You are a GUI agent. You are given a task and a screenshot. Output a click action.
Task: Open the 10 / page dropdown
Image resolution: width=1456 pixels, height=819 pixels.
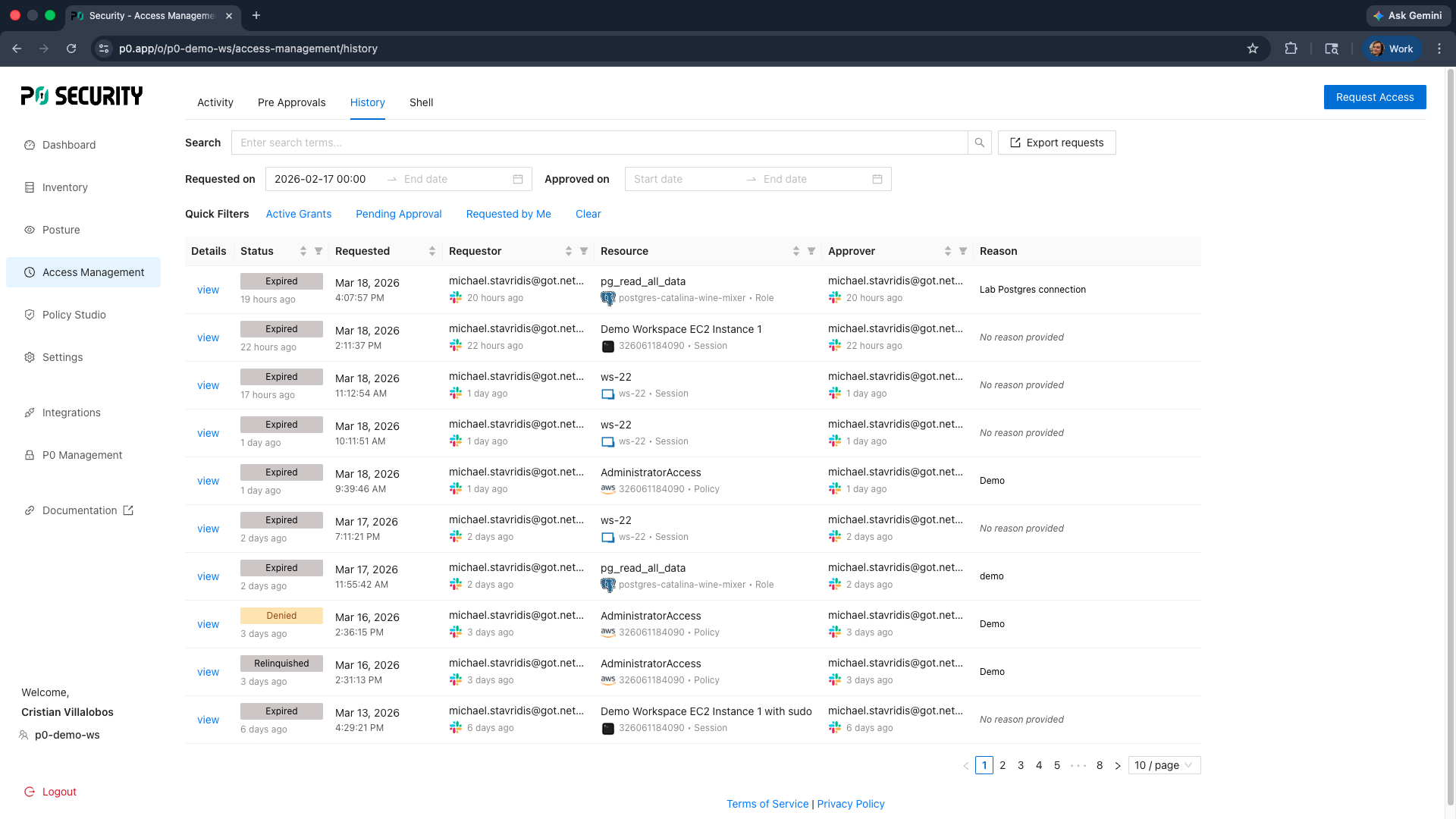1163,765
